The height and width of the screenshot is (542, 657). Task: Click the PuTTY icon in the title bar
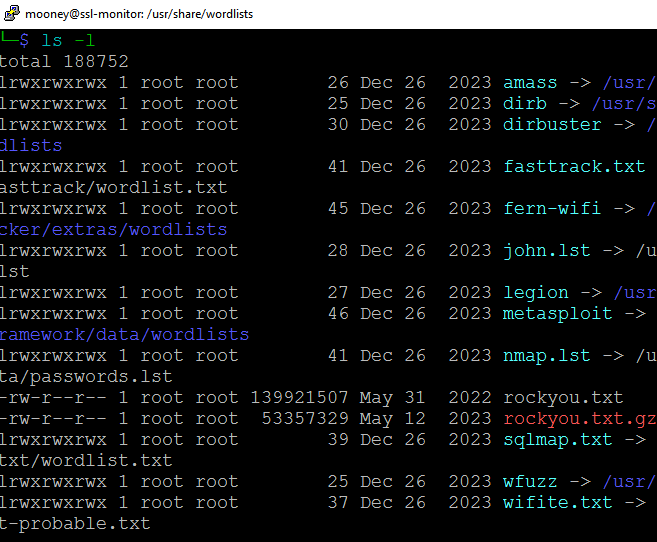pyautogui.click(x=12, y=13)
